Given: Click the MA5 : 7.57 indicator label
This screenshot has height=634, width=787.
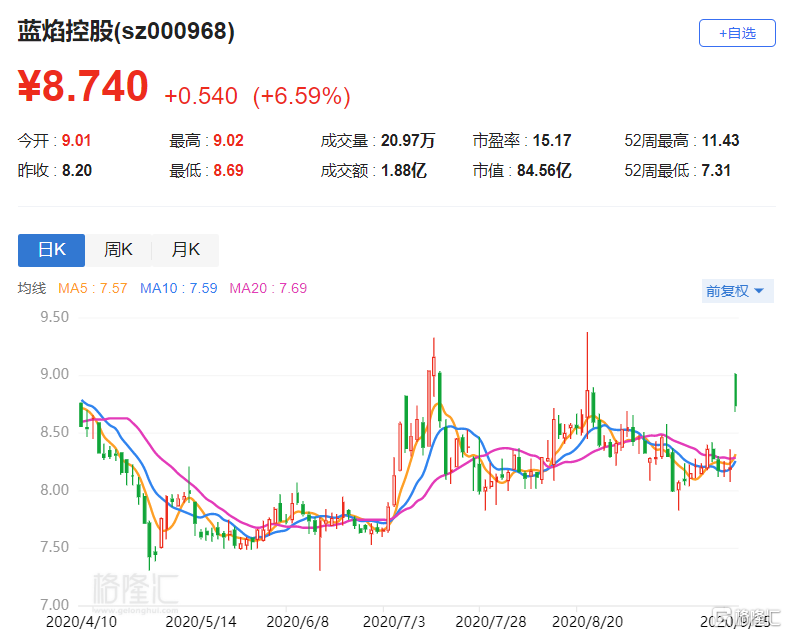Looking at the screenshot, I should pyautogui.click(x=92, y=288).
